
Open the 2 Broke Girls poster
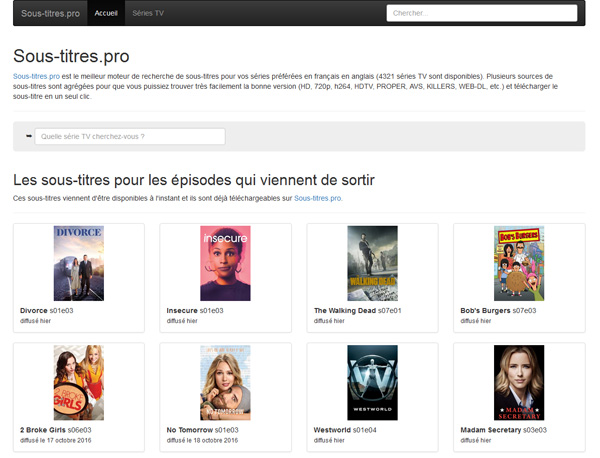(78, 382)
